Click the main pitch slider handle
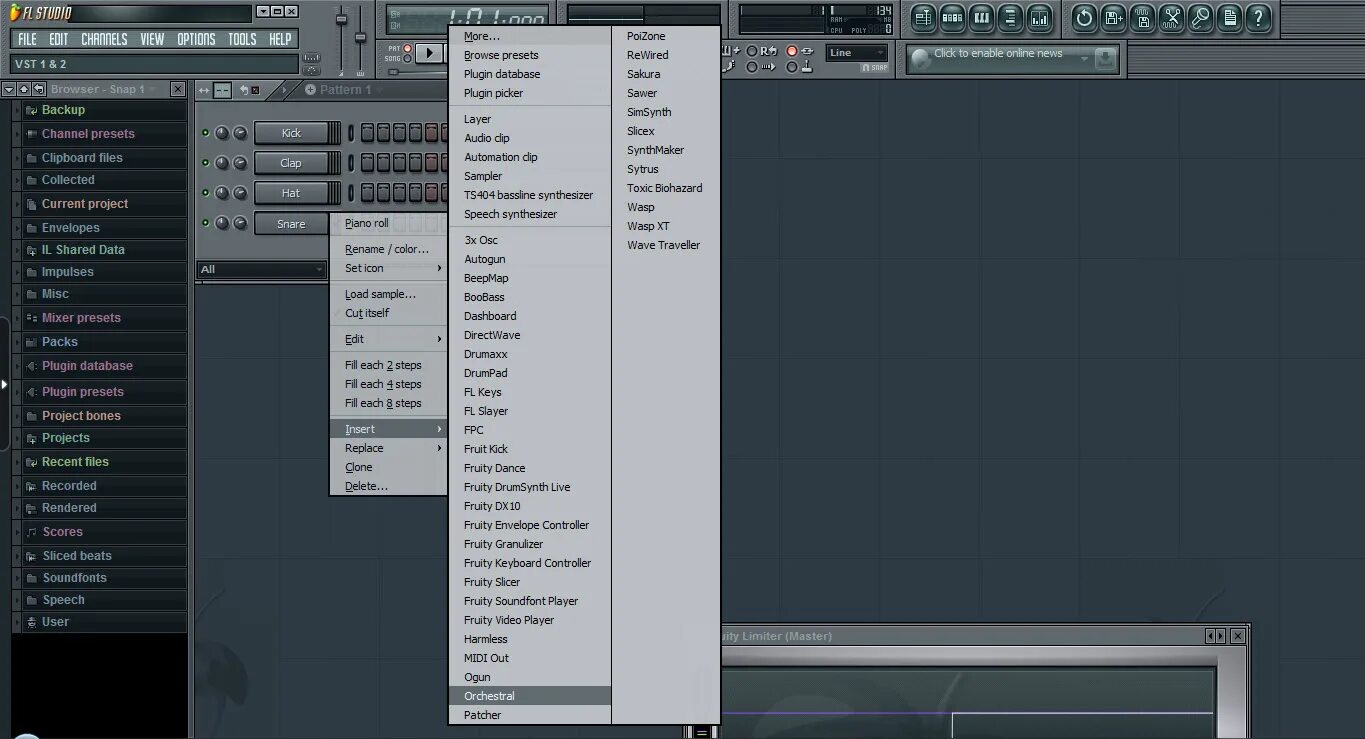 [x=361, y=39]
